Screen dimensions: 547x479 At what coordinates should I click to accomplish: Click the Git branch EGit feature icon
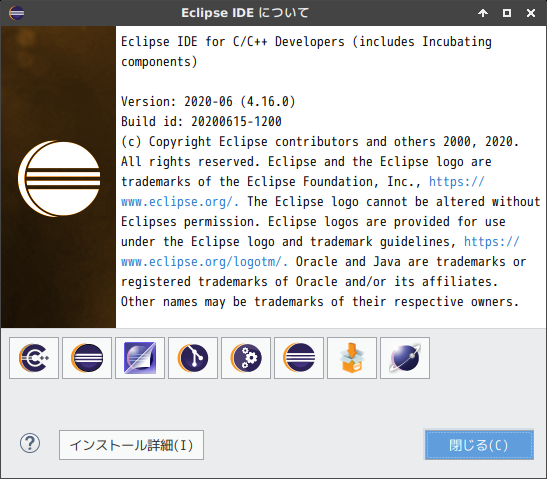(193, 358)
